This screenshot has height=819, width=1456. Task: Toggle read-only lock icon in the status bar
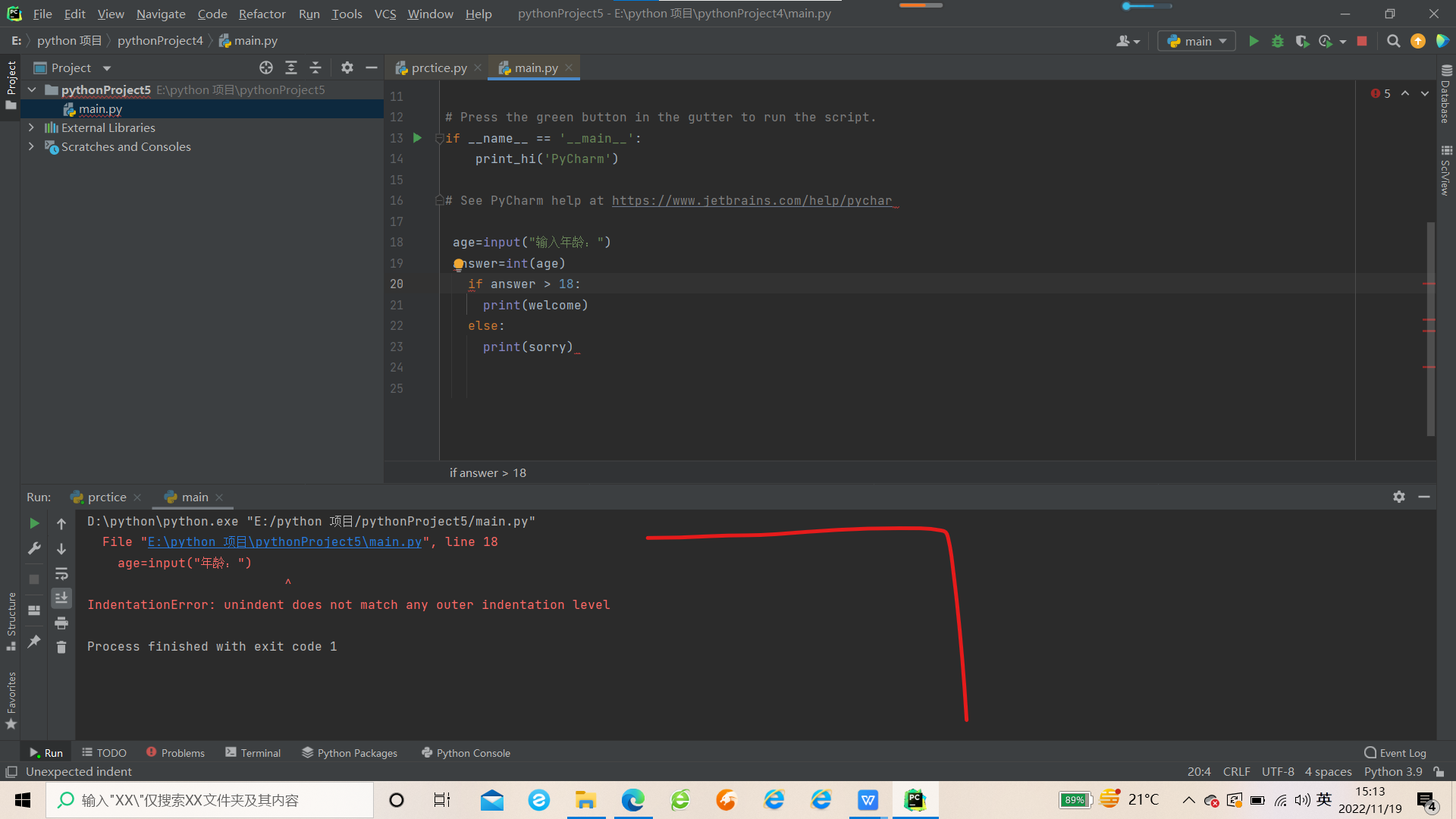click(1439, 771)
